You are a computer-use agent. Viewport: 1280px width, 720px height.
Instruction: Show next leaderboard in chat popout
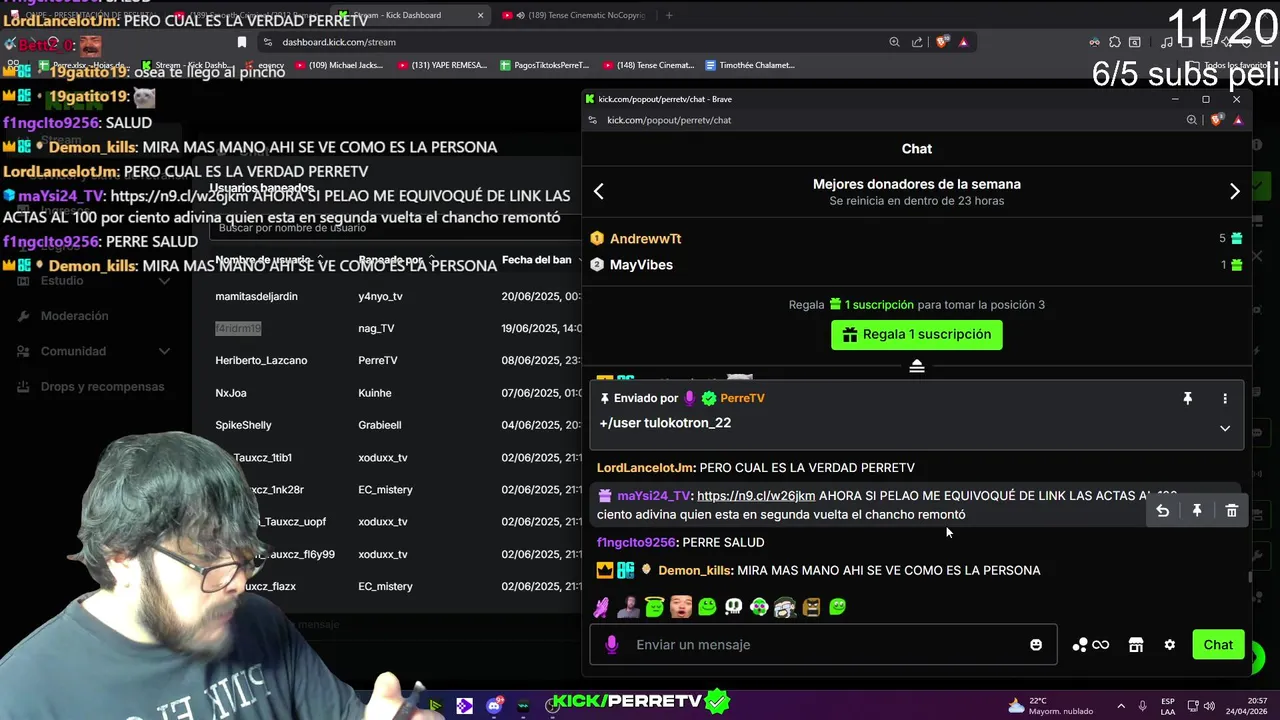[x=1234, y=191]
